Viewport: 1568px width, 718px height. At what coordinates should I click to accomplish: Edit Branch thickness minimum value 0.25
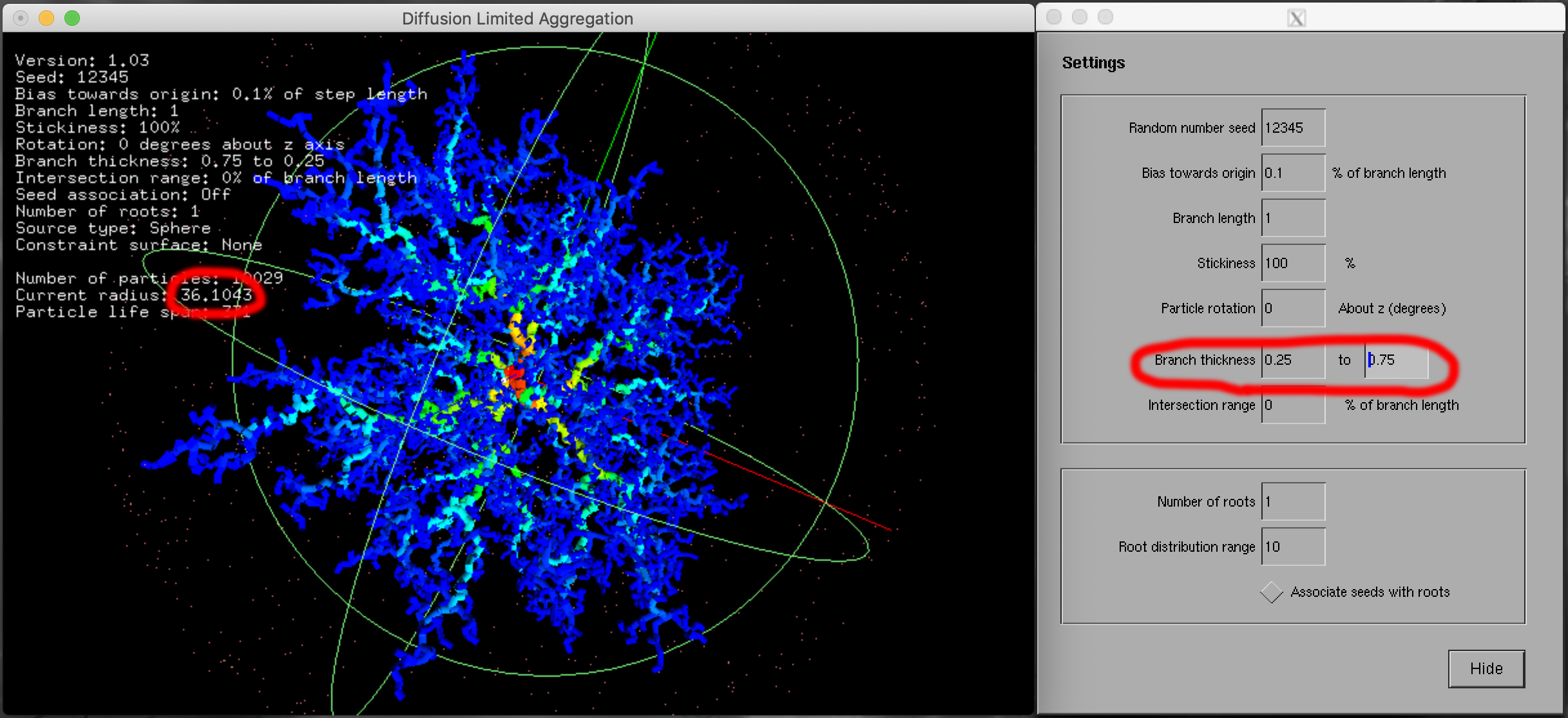[x=1293, y=360]
